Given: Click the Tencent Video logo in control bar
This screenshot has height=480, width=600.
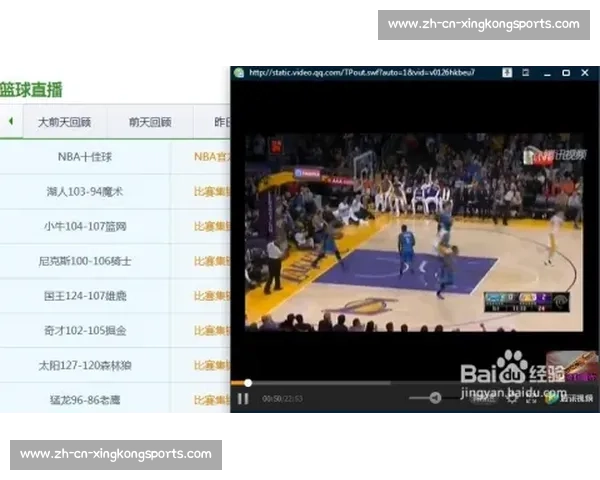Looking at the screenshot, I should [x=570, y=398].
